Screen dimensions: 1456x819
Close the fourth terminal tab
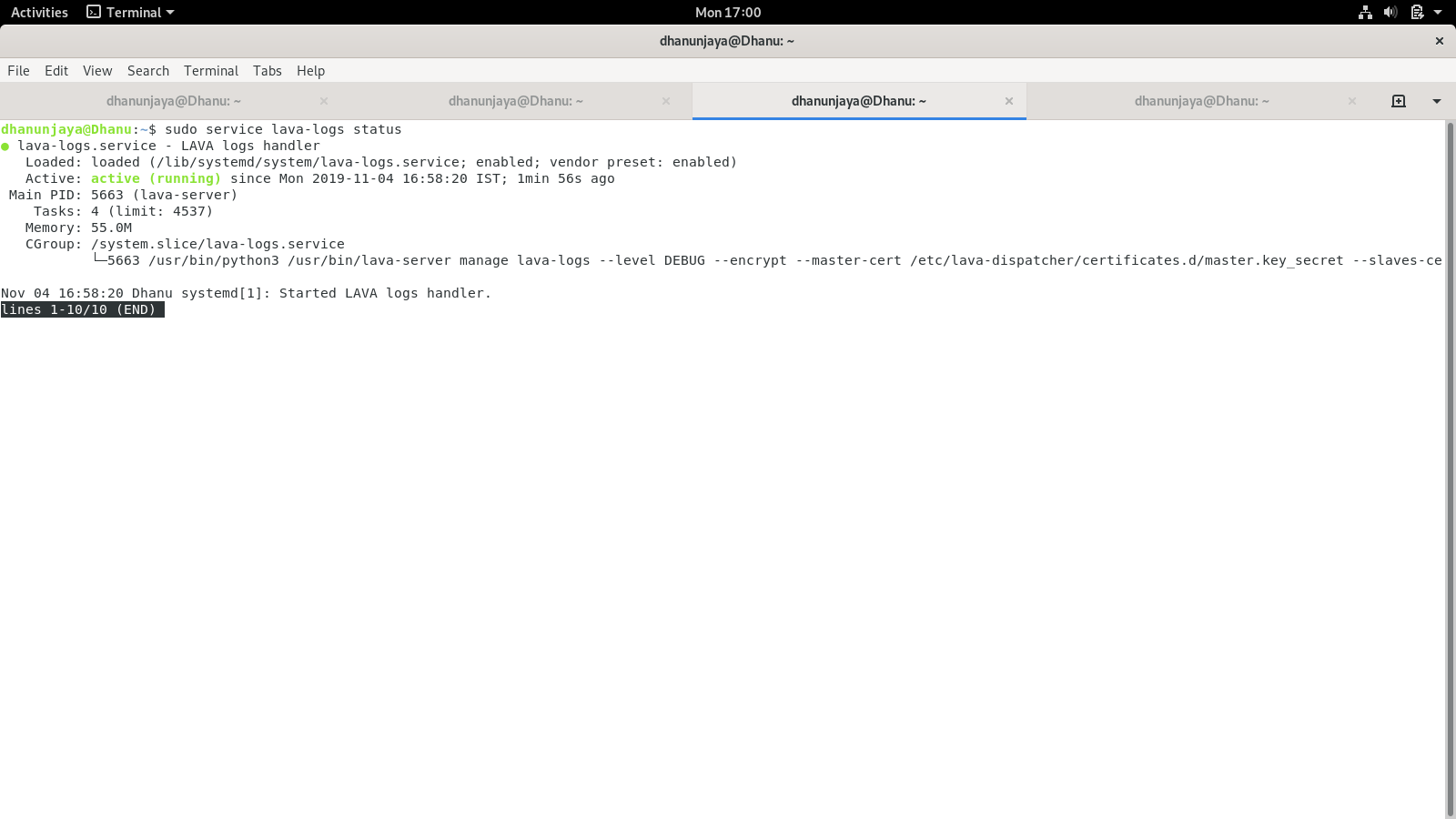pyautogui.click(x=1352, y=101)
